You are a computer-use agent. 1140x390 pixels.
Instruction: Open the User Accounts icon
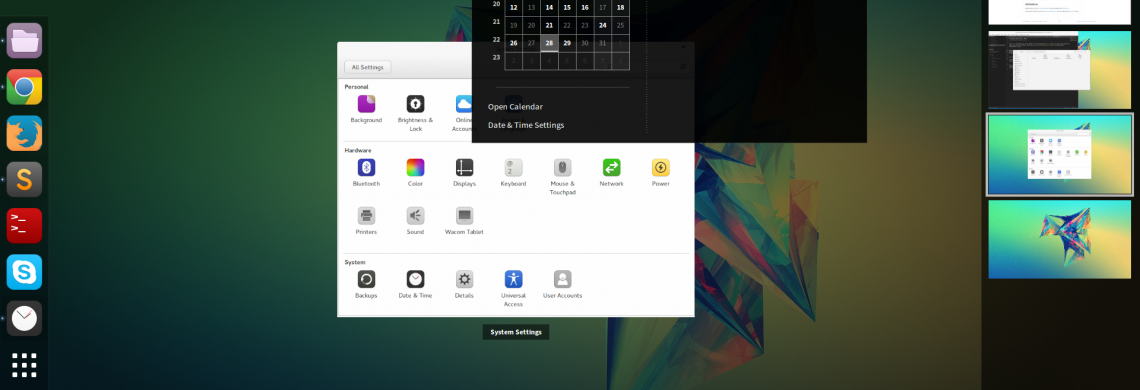pyautogui.click(x=562, y=279)
